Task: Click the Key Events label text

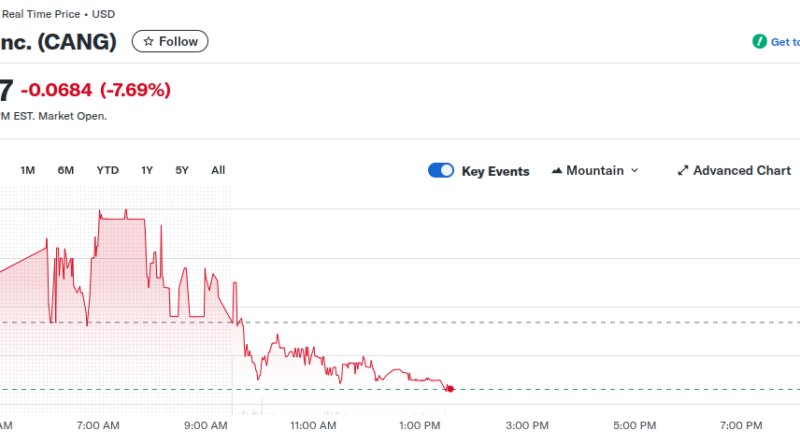Action: (495, 171)
